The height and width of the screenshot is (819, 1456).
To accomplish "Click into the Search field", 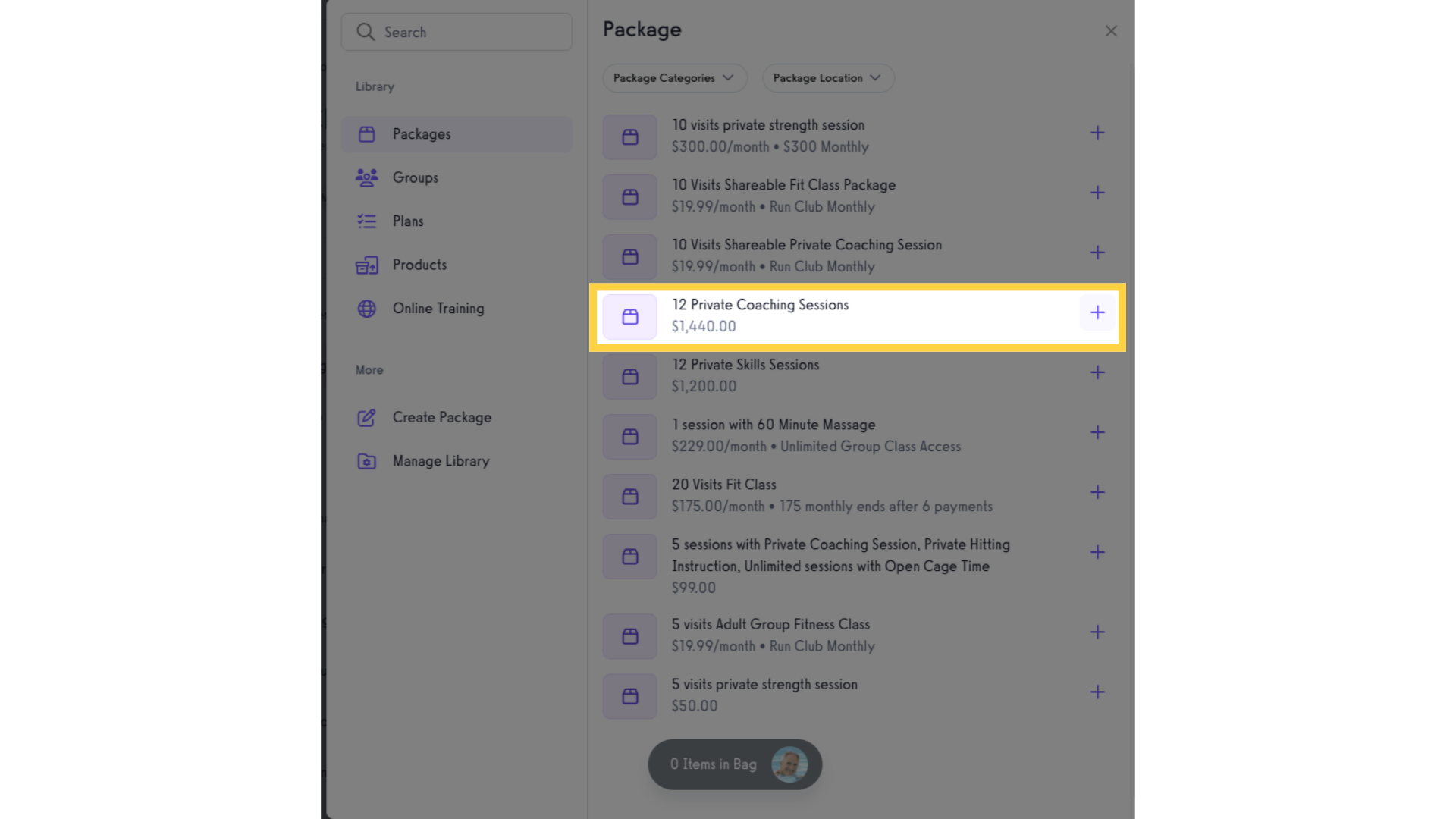I will pyautogui.click(x=457, y=32).
